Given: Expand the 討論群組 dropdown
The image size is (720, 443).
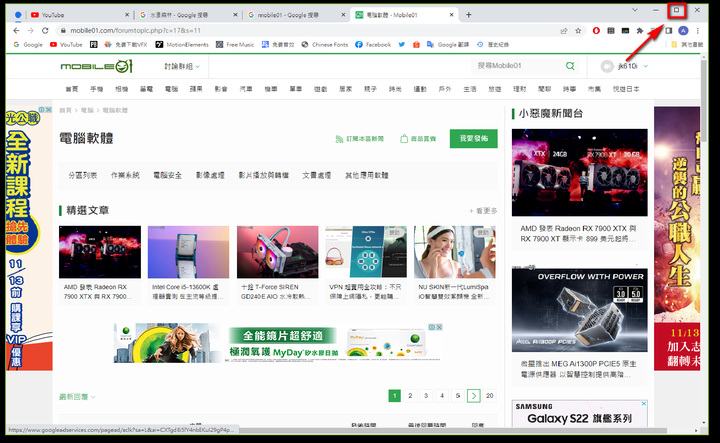Looking at the screenshot, I should click(x=182, y=67).
